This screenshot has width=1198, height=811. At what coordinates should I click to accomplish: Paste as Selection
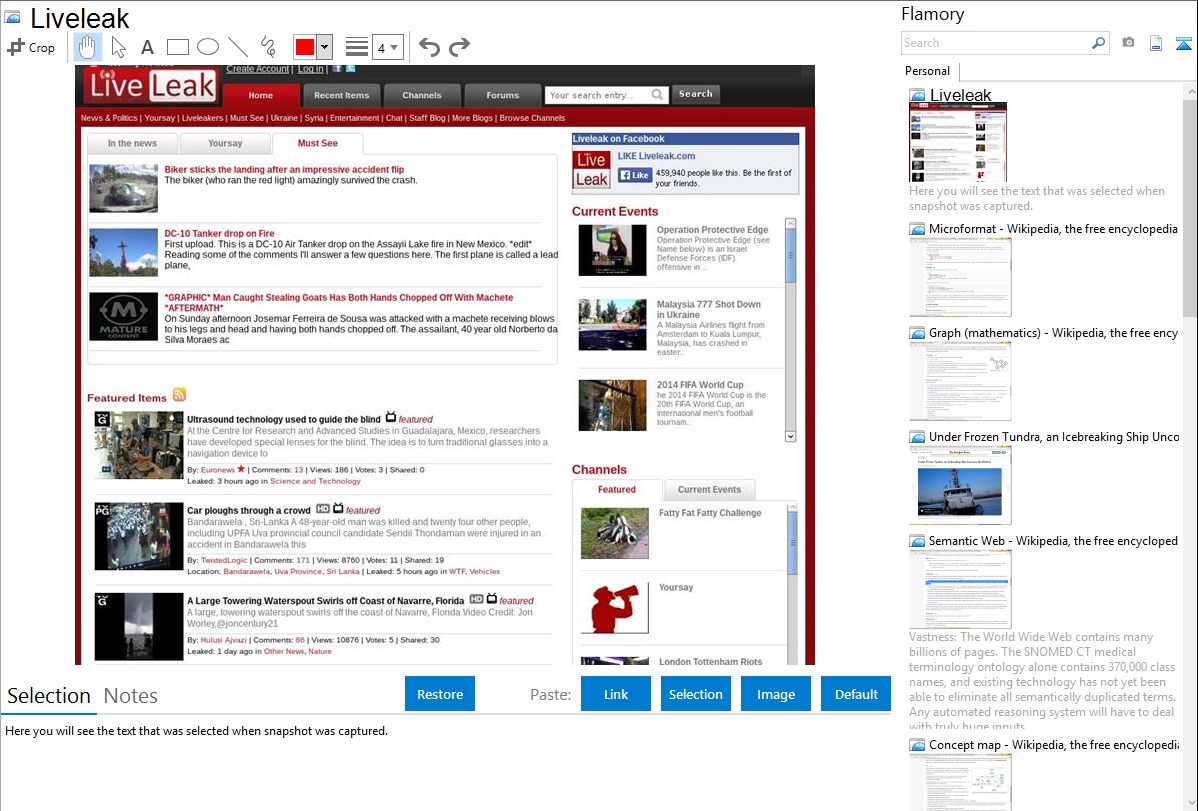[x=695, y=694]
